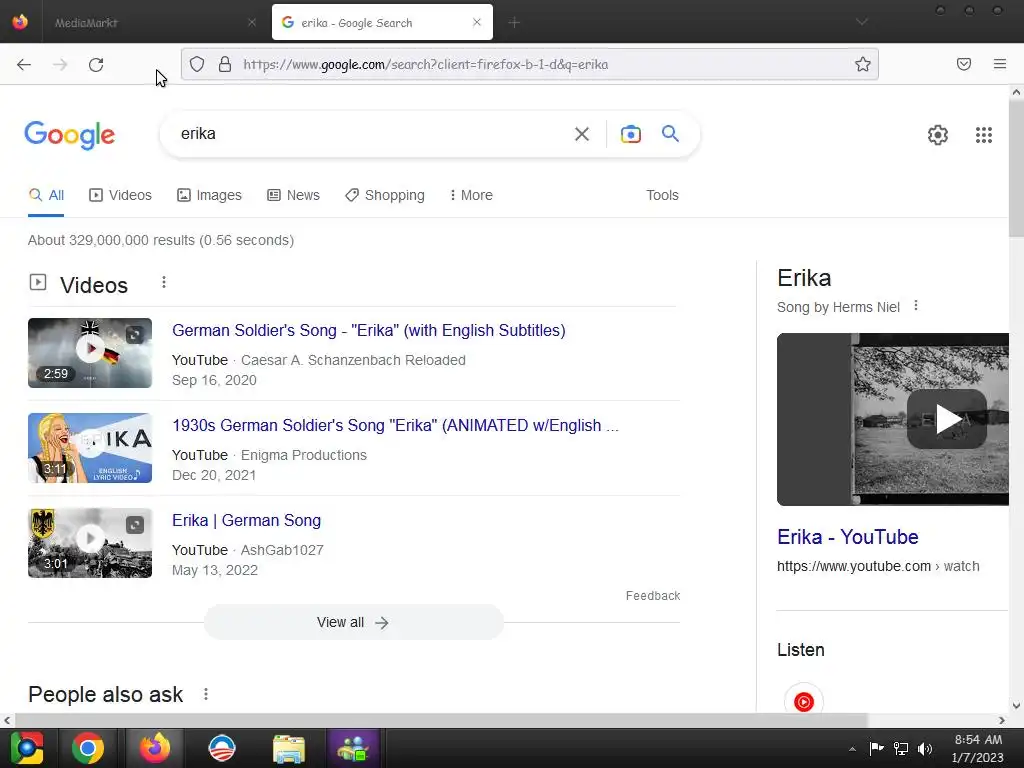
Task: Click scrollbar down arrow
Action: (x=1016, y=705)
